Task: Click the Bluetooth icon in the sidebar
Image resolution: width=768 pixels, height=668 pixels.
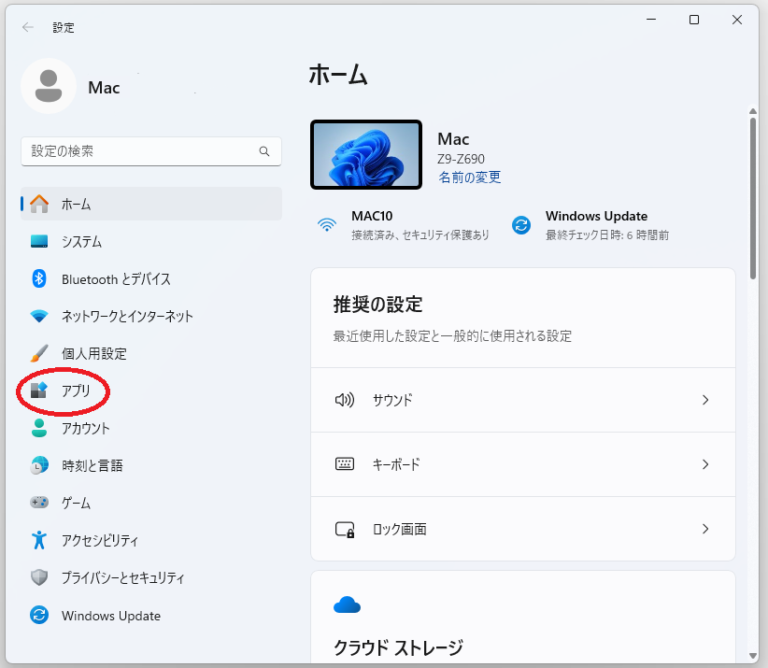Action: (x=39, y=279)
